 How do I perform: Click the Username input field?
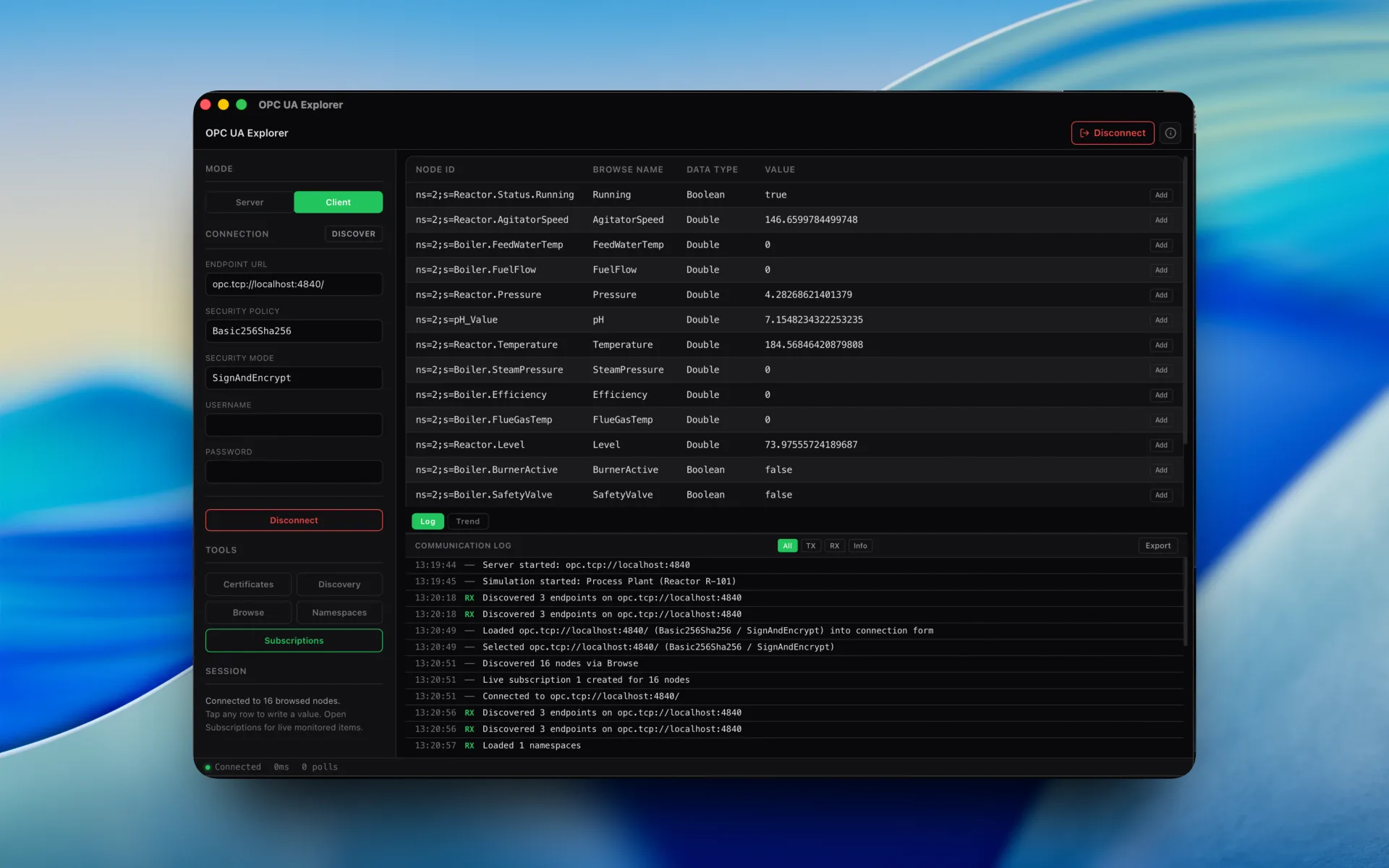294,425
